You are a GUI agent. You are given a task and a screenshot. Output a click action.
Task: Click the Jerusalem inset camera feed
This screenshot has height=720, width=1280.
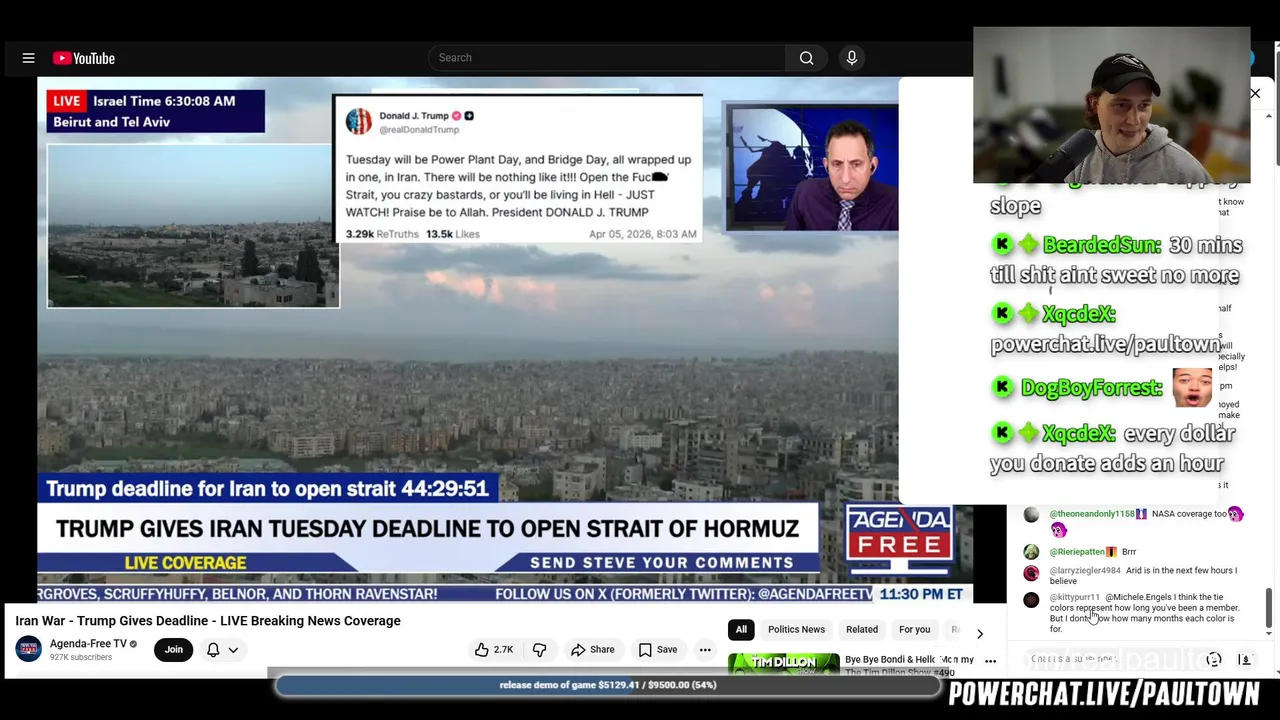tap(193, 226)
